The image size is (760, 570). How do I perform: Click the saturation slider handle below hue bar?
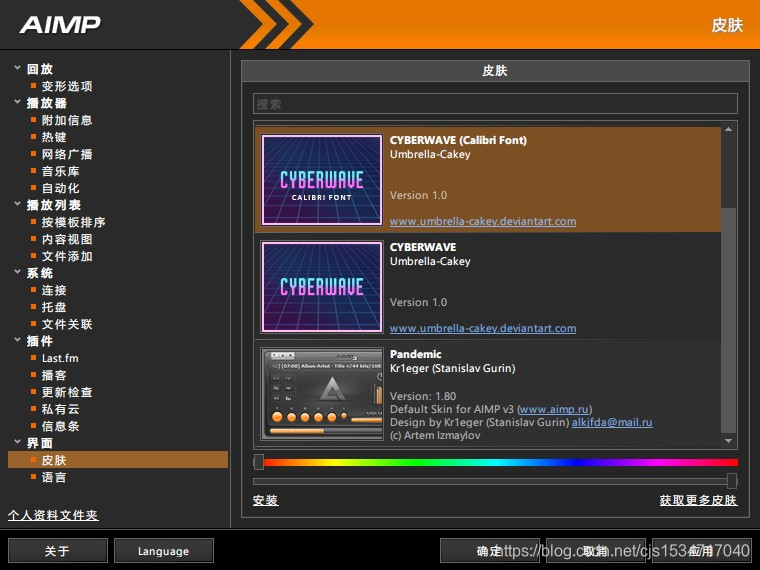click(732, 481)
